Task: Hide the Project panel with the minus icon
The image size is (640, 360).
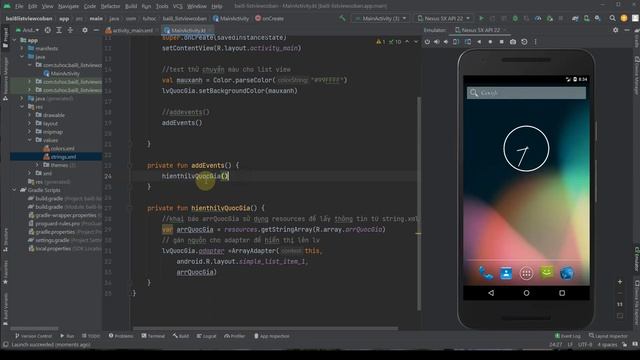Action: [x=96, y=30]
